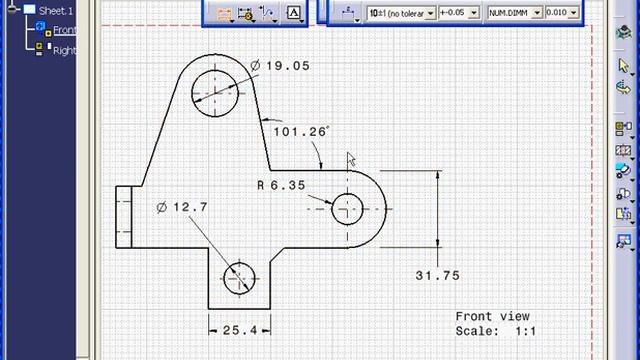This screenshot has width=640, height=360.
Task: Select the Section view icon
Action: click(x=623, y=150)
